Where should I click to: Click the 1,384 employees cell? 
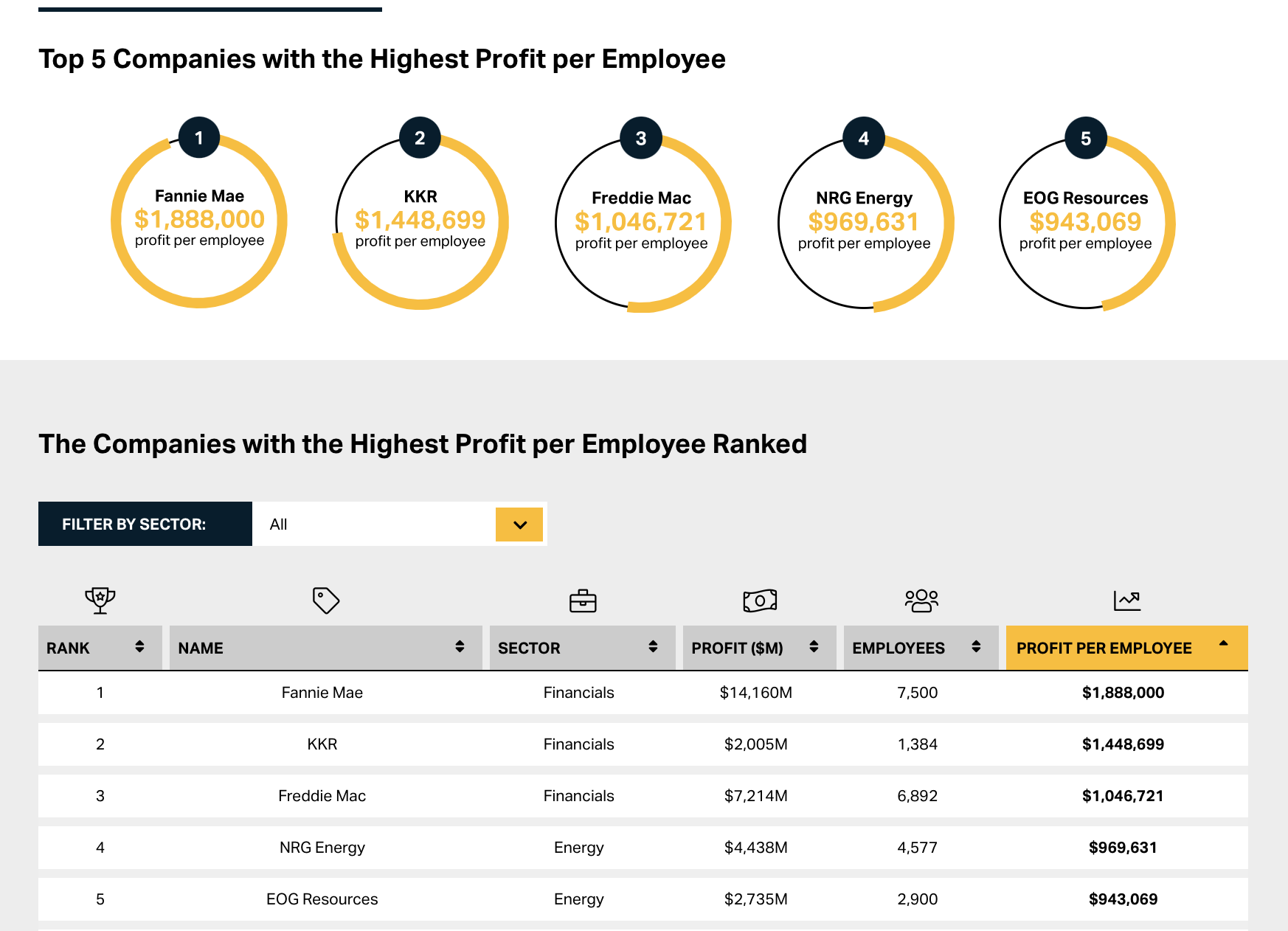click(x=918, y=744)
